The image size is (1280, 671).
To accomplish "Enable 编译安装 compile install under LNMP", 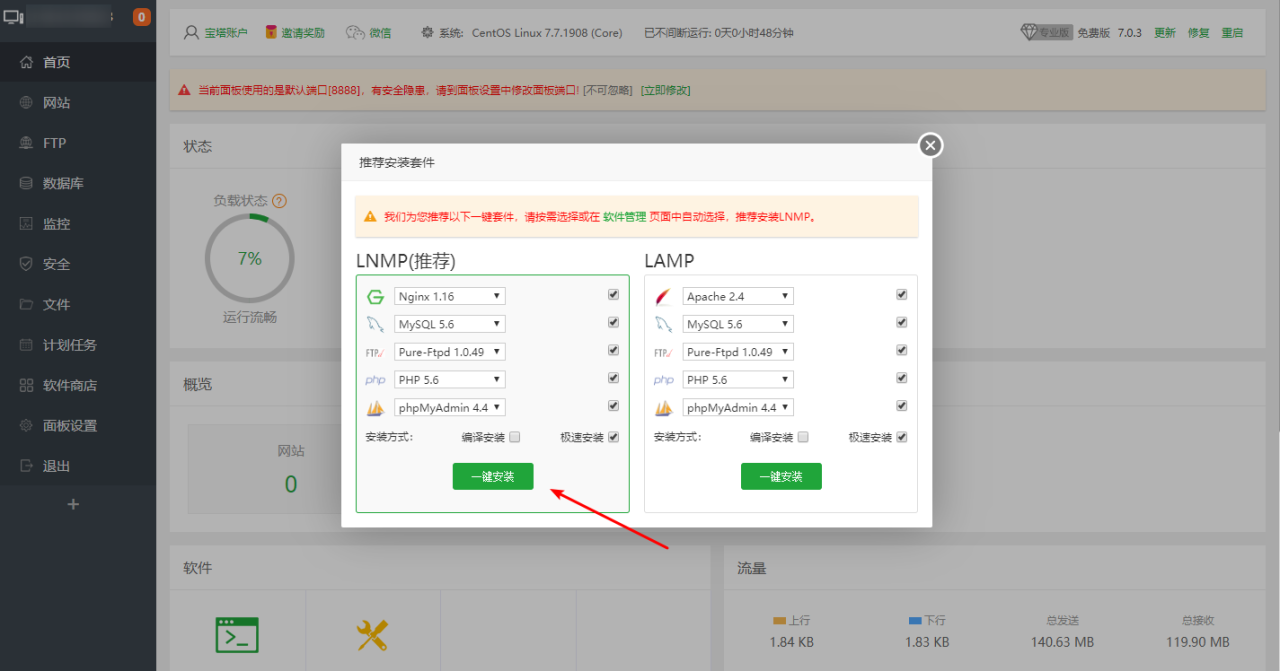I will tap(515, 437).
